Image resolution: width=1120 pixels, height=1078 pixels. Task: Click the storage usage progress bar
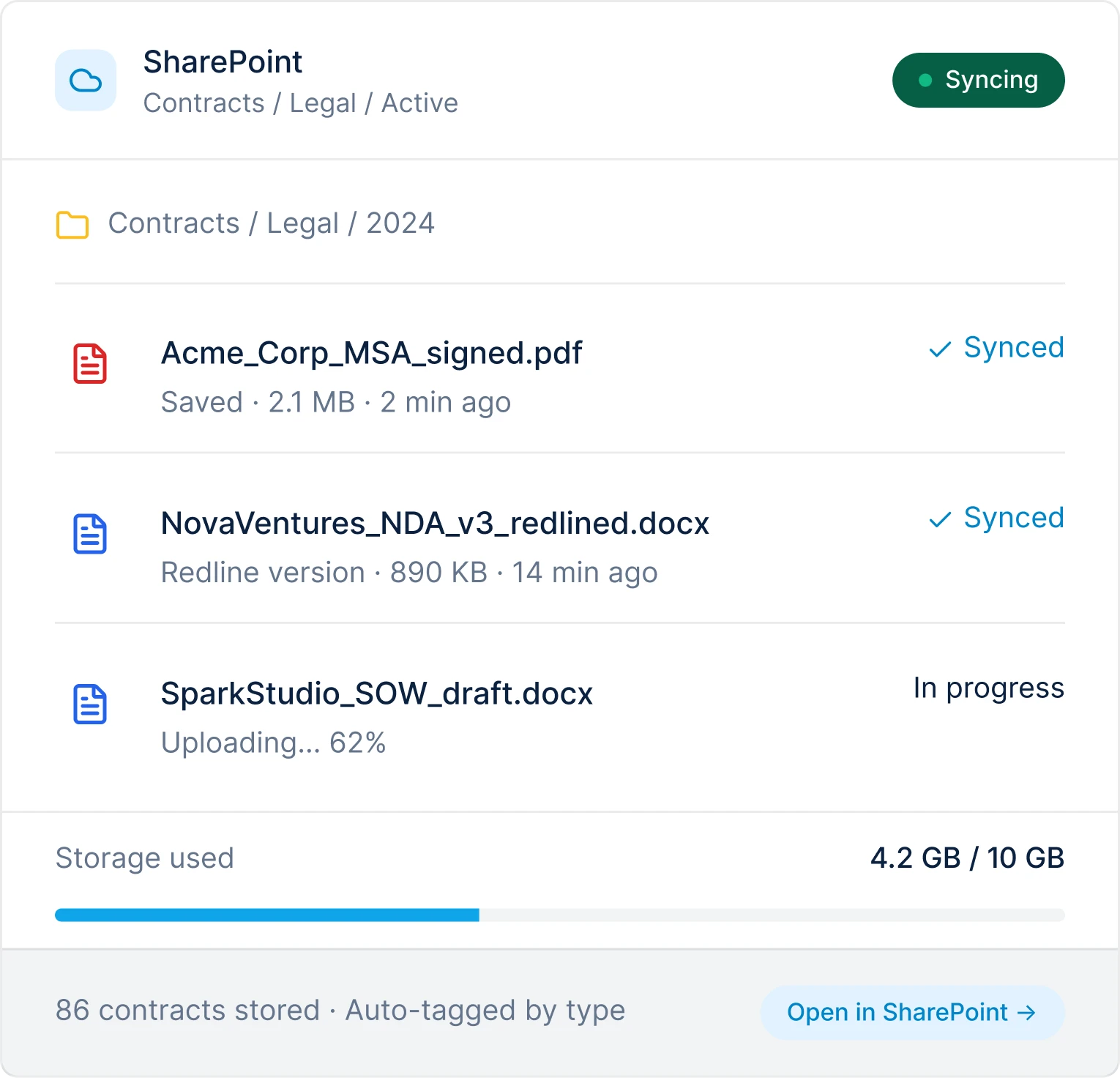[560, 914]
